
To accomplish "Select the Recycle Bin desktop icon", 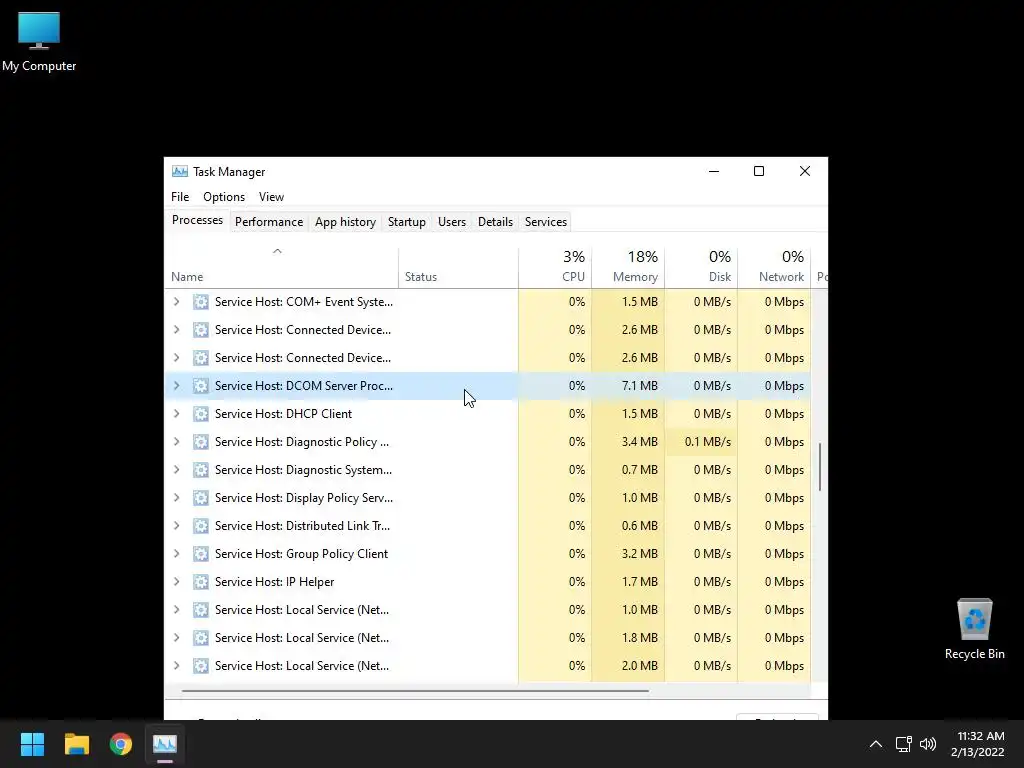I will pyautogui.click(x=974, y=629).
